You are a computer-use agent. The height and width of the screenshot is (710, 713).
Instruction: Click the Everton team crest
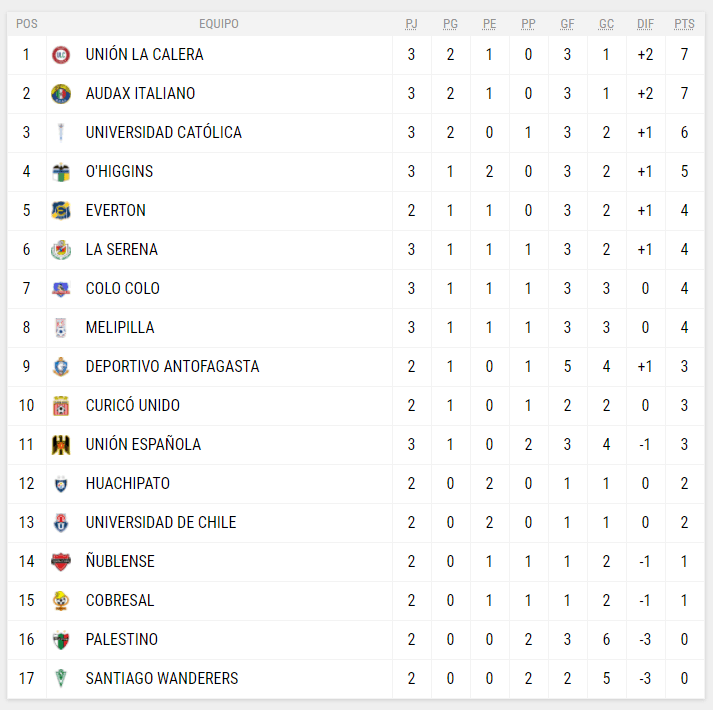pos(61,211)
